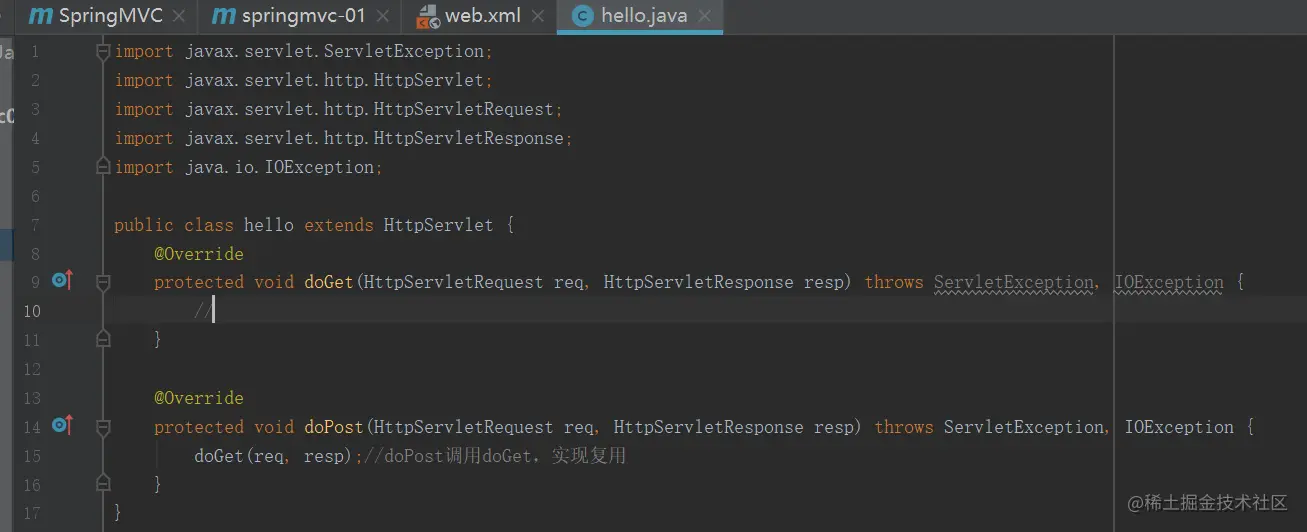The image size is (1307, 532).
Task: Click the doGet(req, resp) call on line 15
Action: pyautogui.click(x=274, y=456)
